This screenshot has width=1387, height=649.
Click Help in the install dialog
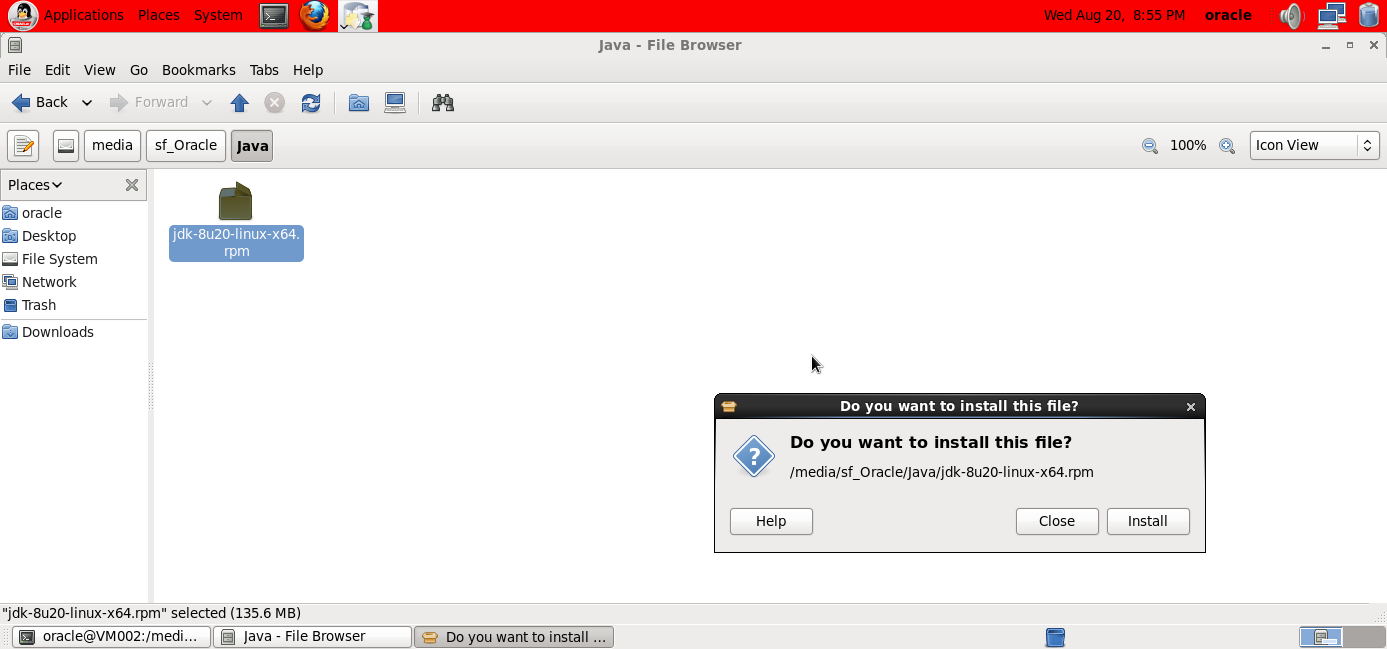[x=771, y=521]
